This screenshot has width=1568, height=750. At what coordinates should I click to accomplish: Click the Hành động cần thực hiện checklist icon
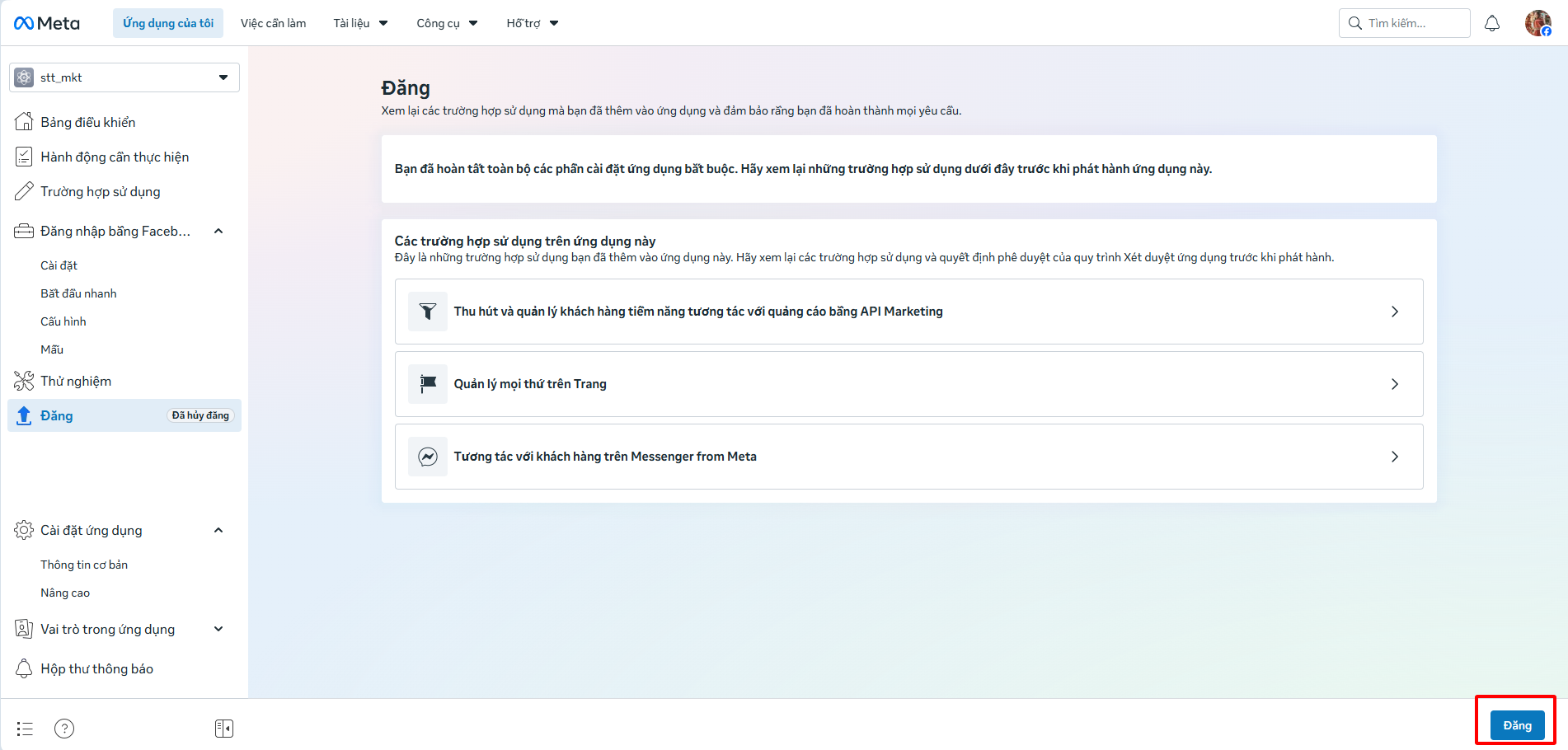(24, 157)
